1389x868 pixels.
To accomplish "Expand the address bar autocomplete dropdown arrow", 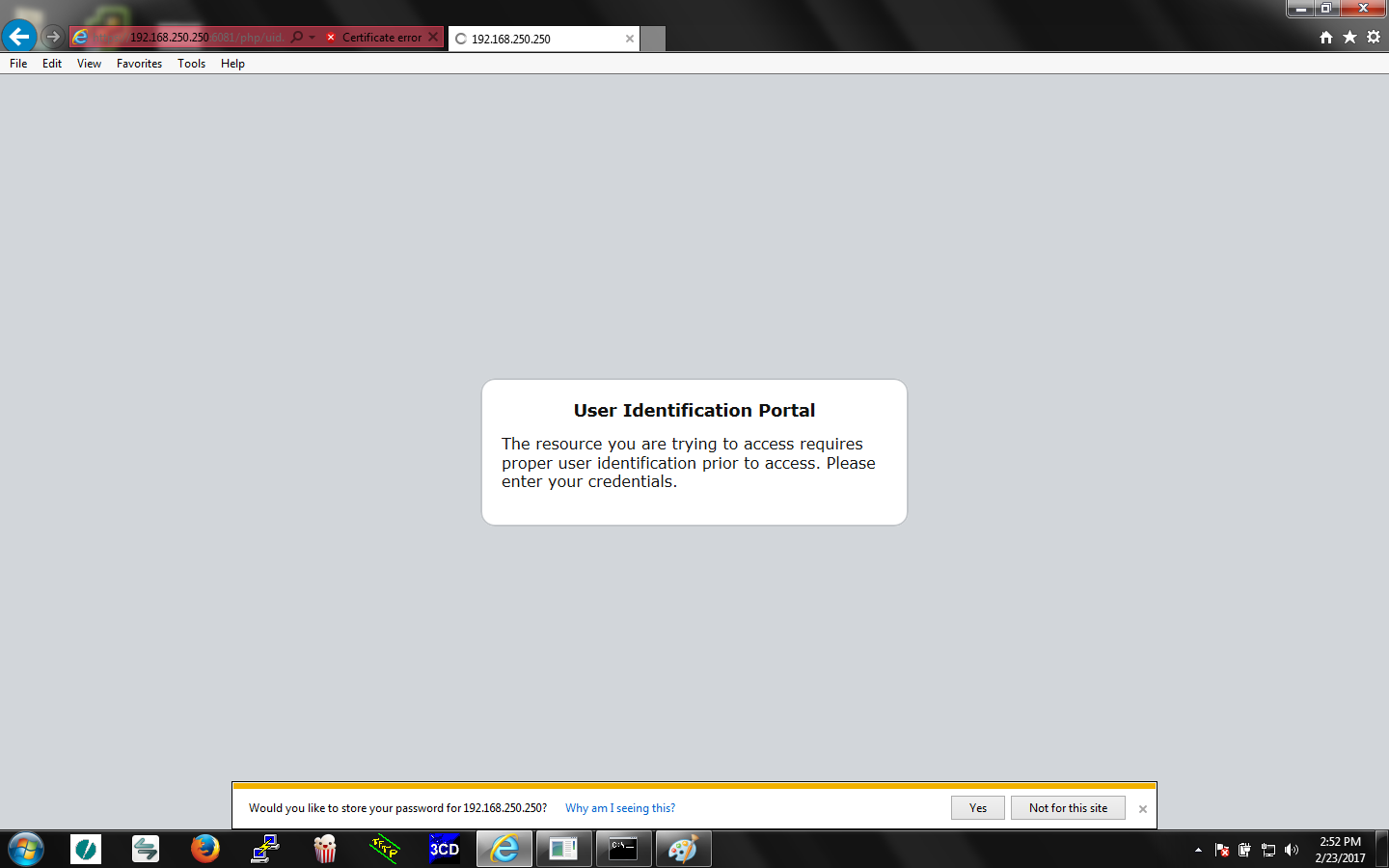I will coord(312,38).
